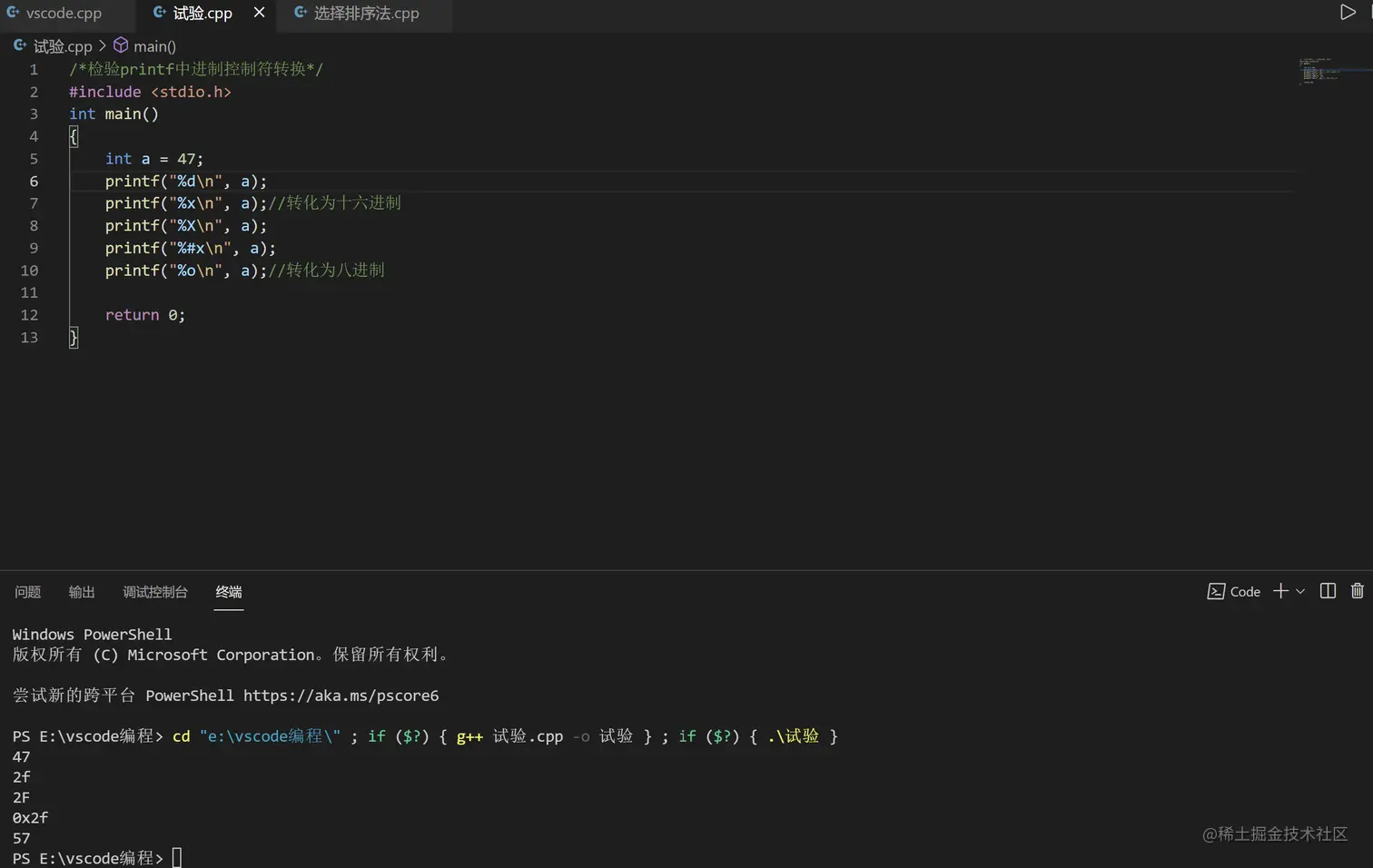Click the cube symbol icon beside main()
The height and width of the screenshot is (868, 1373).
click(120, 45)
